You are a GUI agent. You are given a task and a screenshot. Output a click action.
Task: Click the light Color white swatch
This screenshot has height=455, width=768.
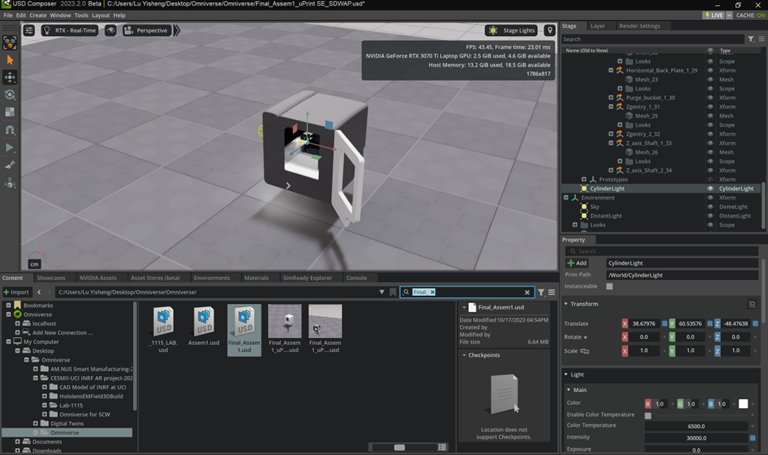pyautogui.click(x=743, y=404)
